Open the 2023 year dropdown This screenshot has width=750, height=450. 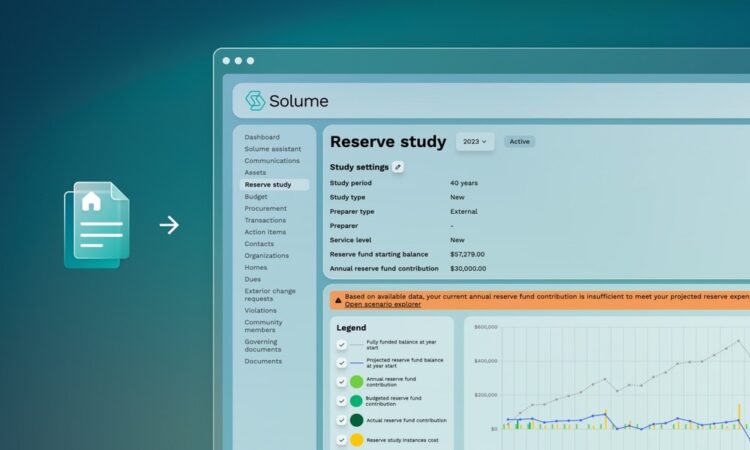point(474,142)
